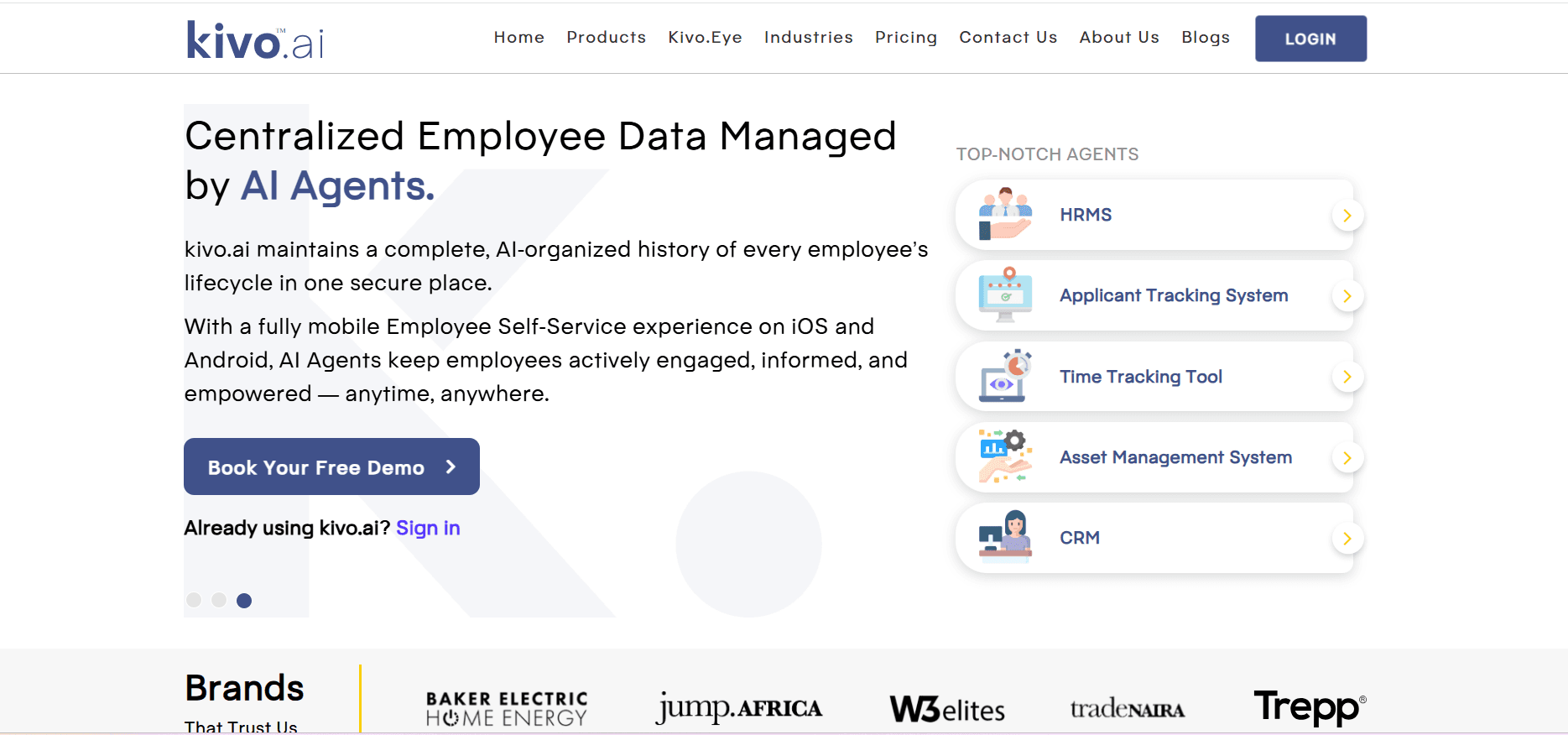The height and width of the screenshot is (735, 1568).
Task: Click the Sign in link
Action: point(428,528)
